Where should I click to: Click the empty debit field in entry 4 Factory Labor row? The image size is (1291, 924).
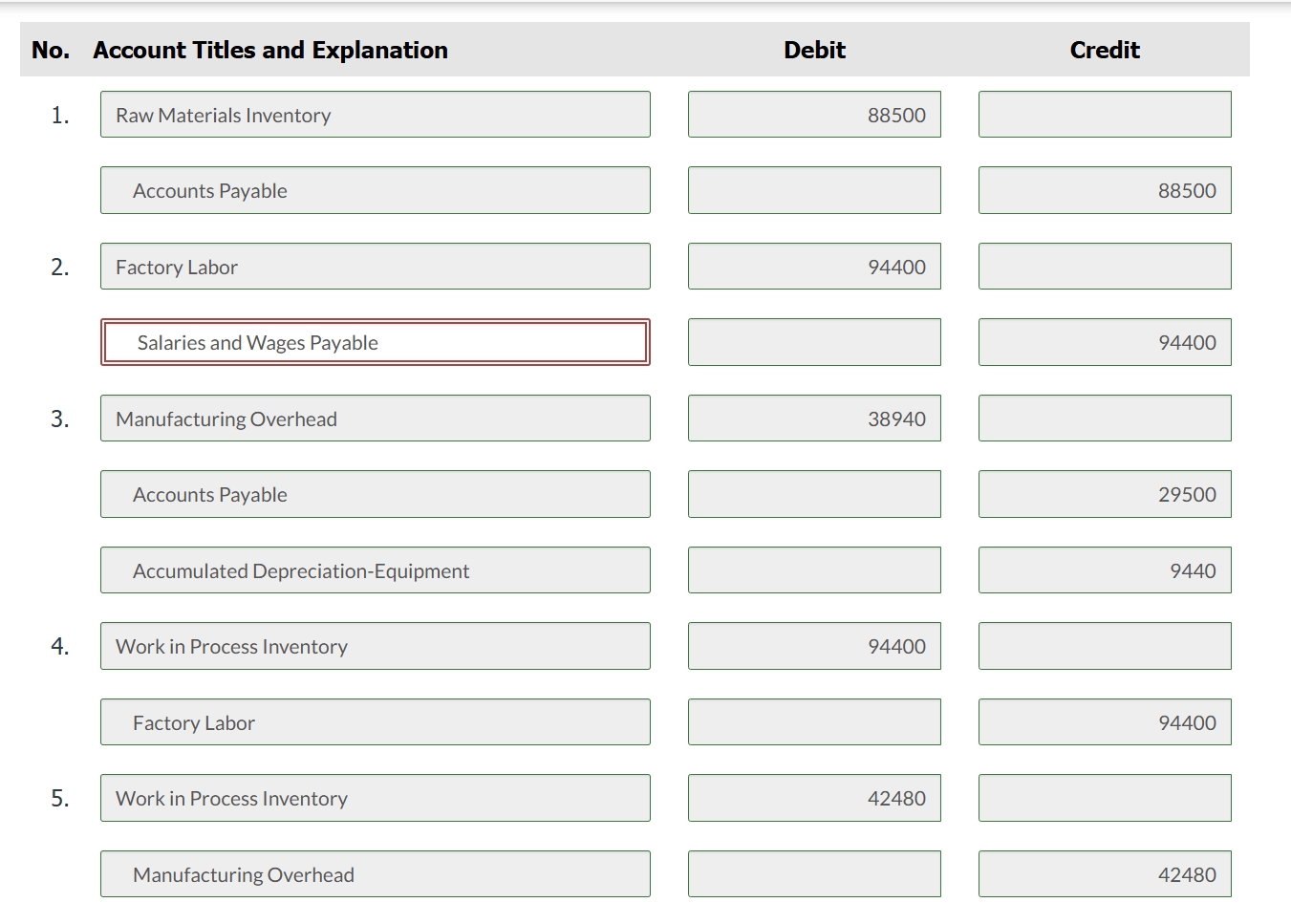[x=814, y=722]
